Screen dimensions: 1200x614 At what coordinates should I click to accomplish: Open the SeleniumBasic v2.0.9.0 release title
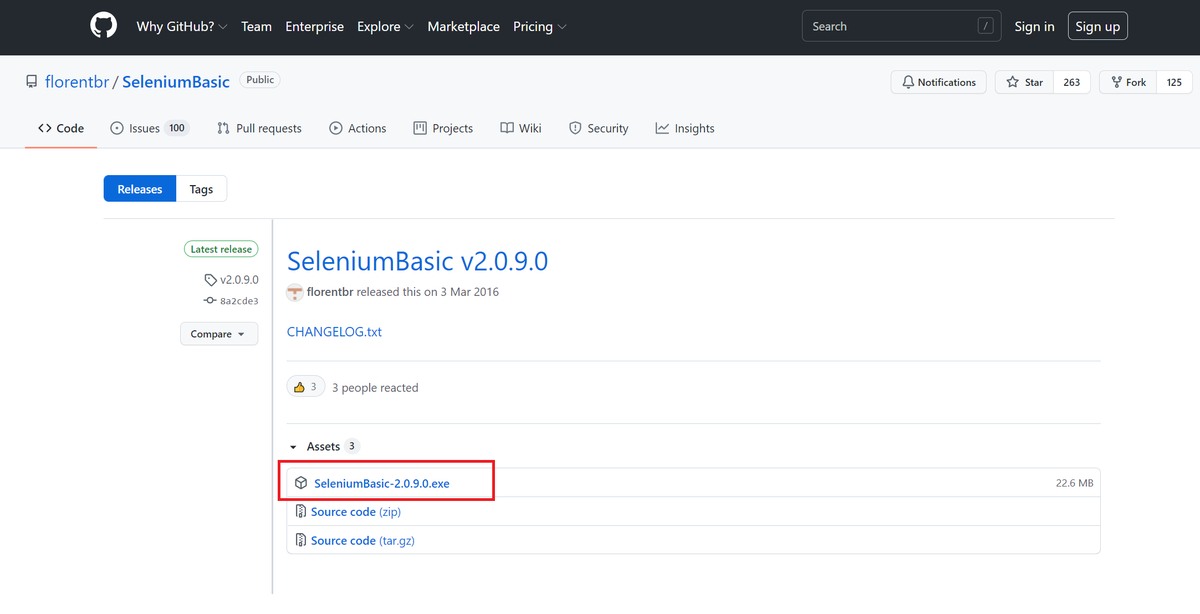pyautogui.click(x=417, y=261)
